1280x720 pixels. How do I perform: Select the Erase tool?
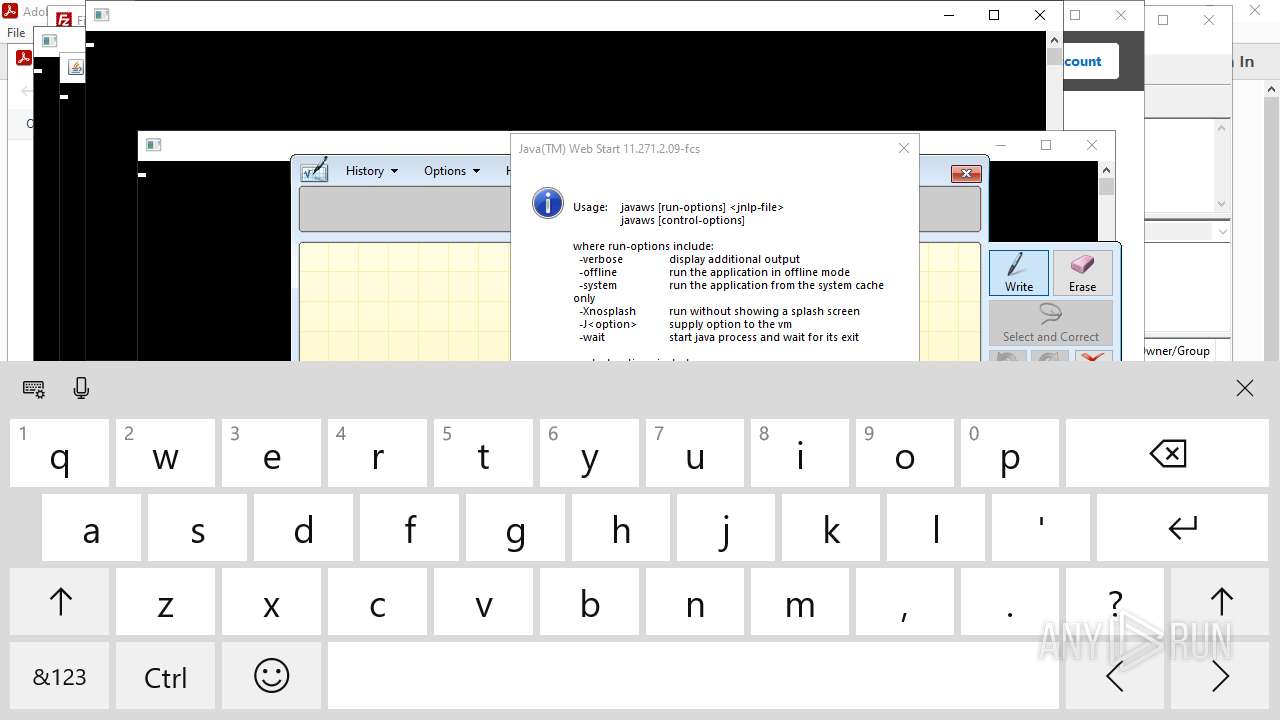tap(1082, 273)
